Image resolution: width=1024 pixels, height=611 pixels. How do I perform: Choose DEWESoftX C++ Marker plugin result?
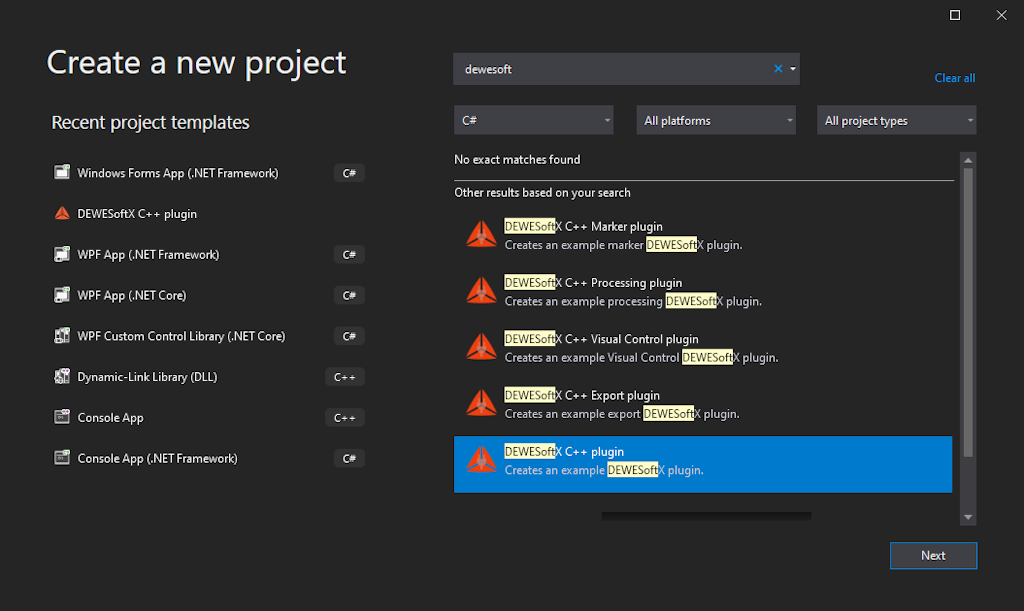[x=703, y=235]
